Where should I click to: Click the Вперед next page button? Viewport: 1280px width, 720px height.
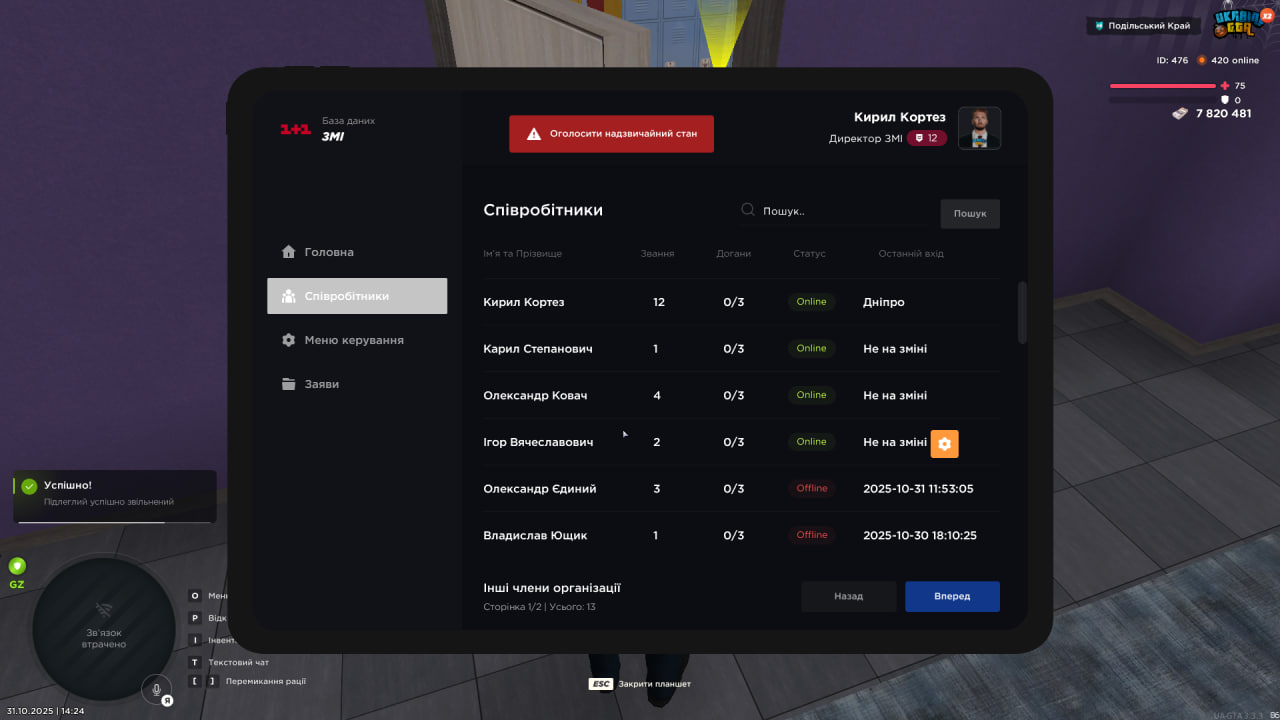click(952, 596)
